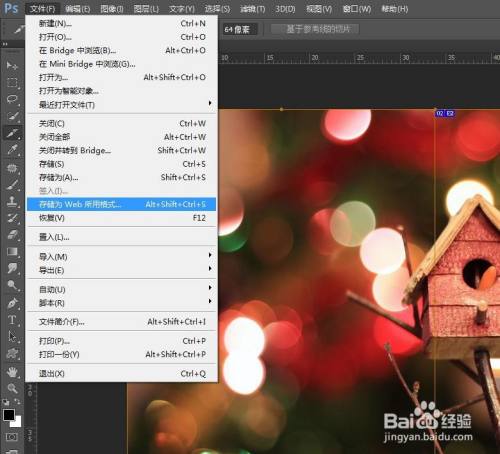
Task: Choose 打开(O) from the file menu
Action: pos(122,37)
